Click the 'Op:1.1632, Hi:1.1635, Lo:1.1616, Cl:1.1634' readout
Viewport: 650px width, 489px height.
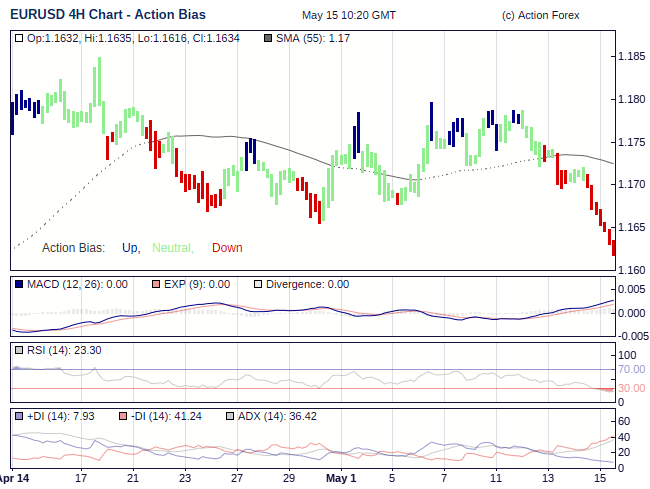coord(133,39)
